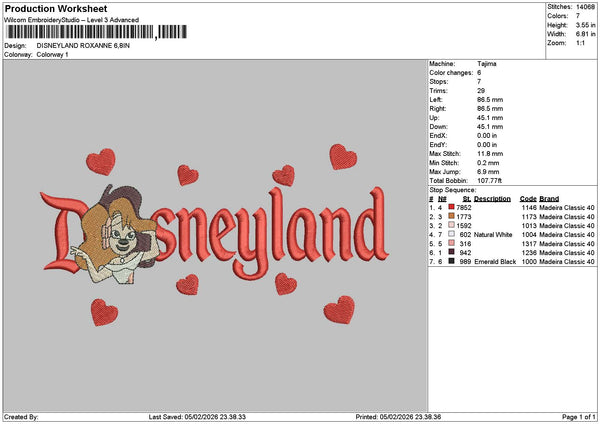600x424 pixels.
Task: Click the 'St.' column header
Action: (467, 199)
